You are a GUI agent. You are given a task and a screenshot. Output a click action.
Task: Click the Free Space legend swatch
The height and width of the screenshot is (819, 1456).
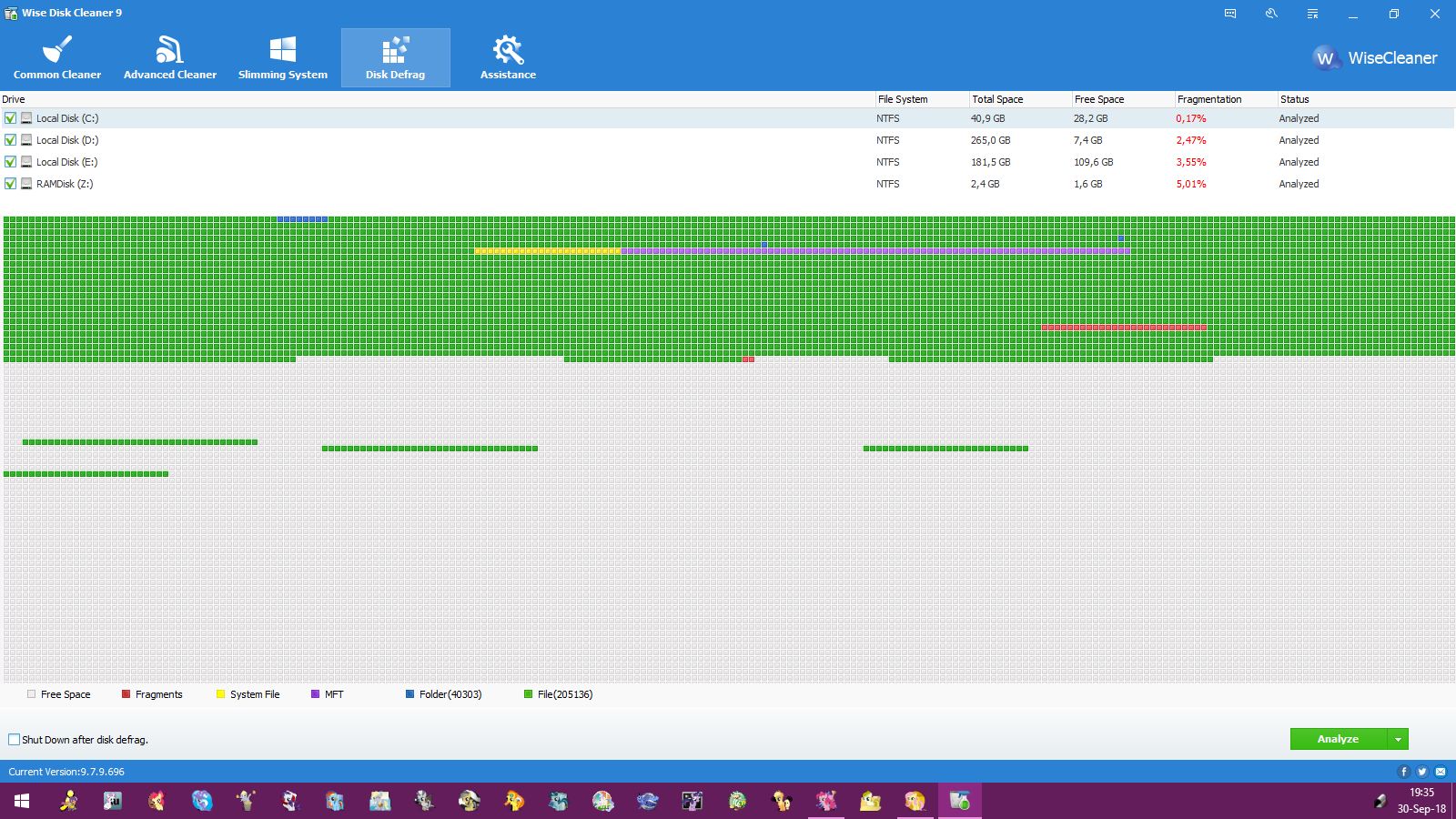31,694
